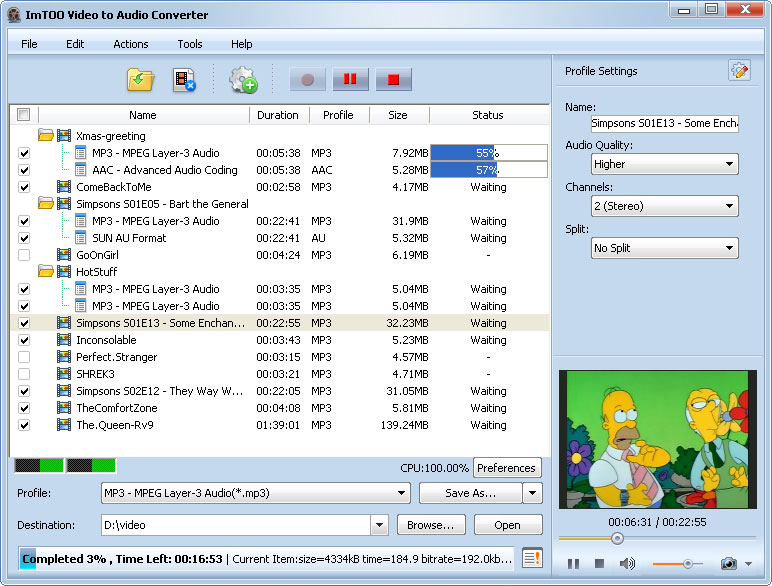
Task: Uncheck the Inconsolable checkbox
Action: (24, 340)
